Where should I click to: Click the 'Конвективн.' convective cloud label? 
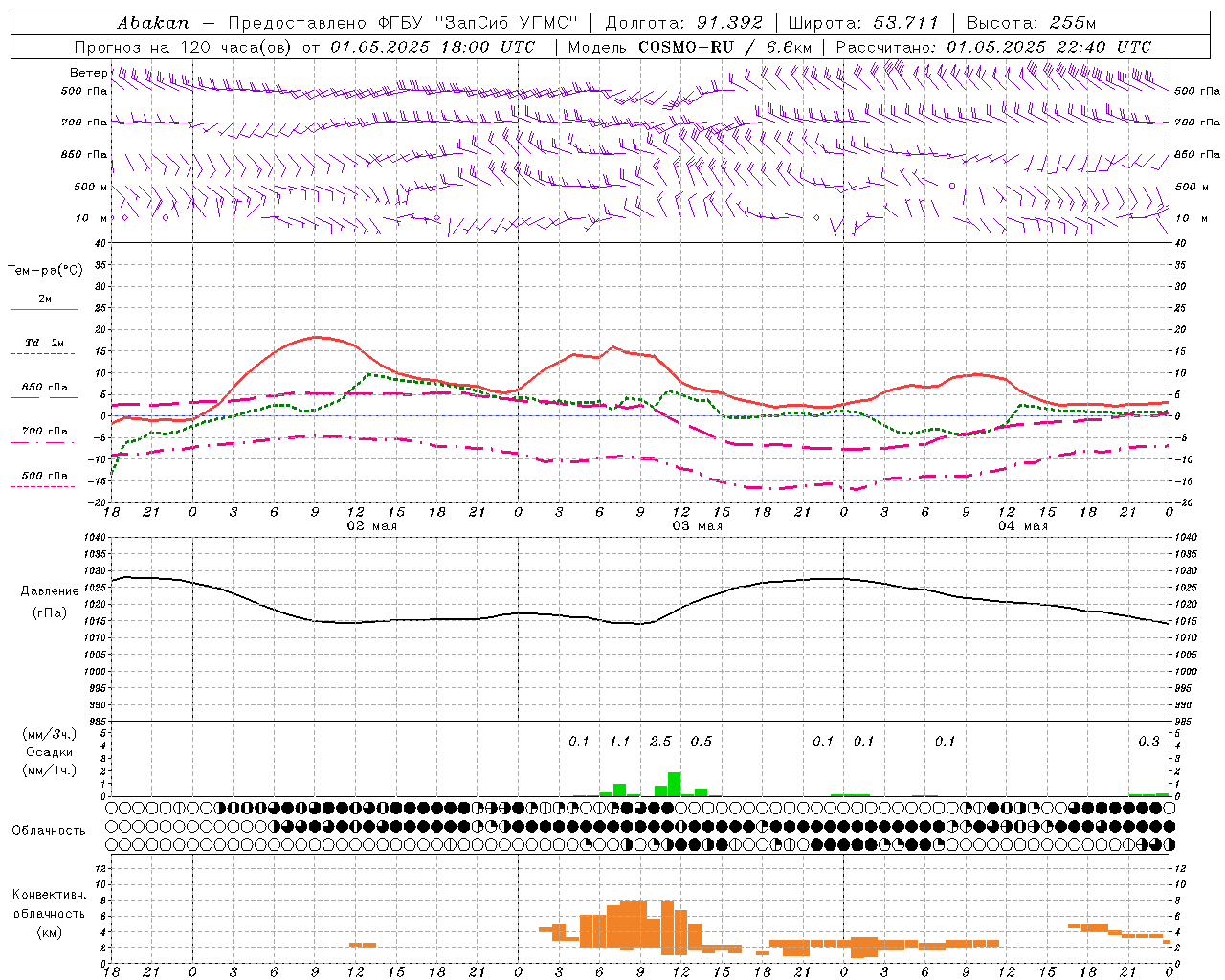(49, 895)
